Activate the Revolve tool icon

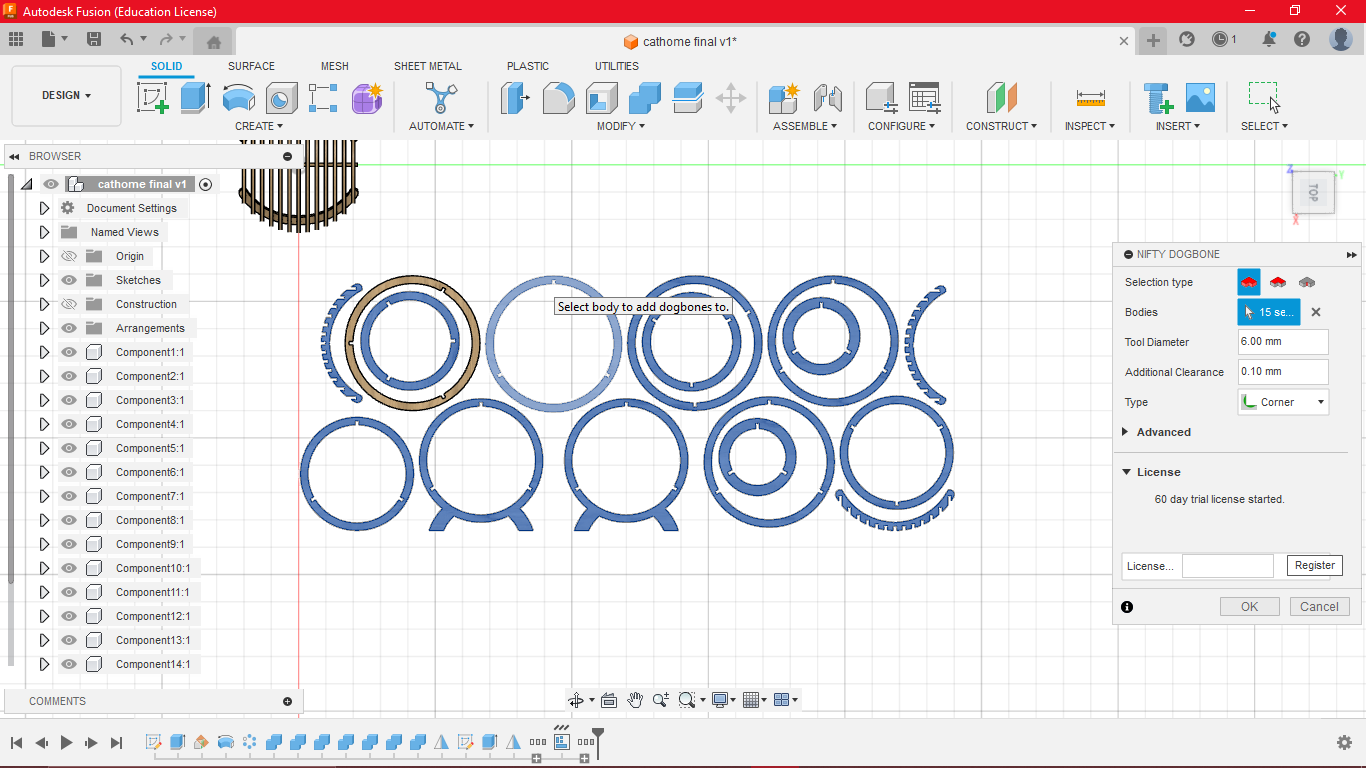pos(238,98)
